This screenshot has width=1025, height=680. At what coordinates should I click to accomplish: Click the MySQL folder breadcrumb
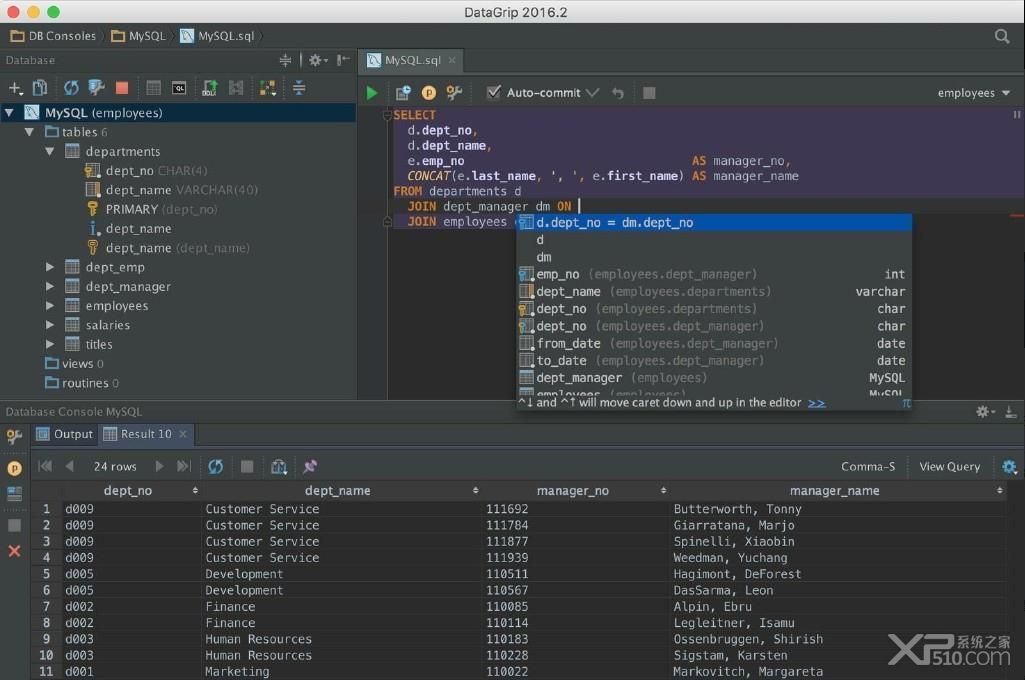139,36
